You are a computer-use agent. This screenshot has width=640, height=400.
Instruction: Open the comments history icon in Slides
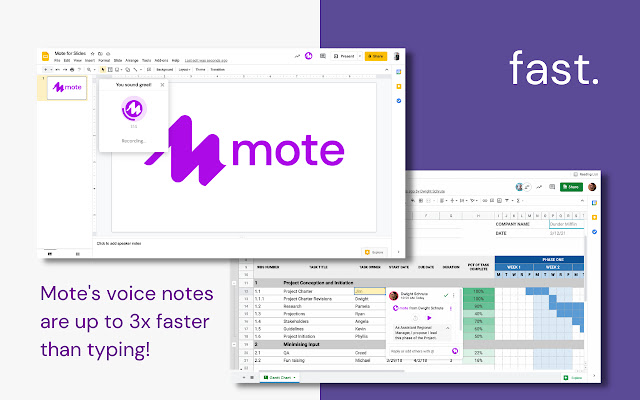click(323, 56)
